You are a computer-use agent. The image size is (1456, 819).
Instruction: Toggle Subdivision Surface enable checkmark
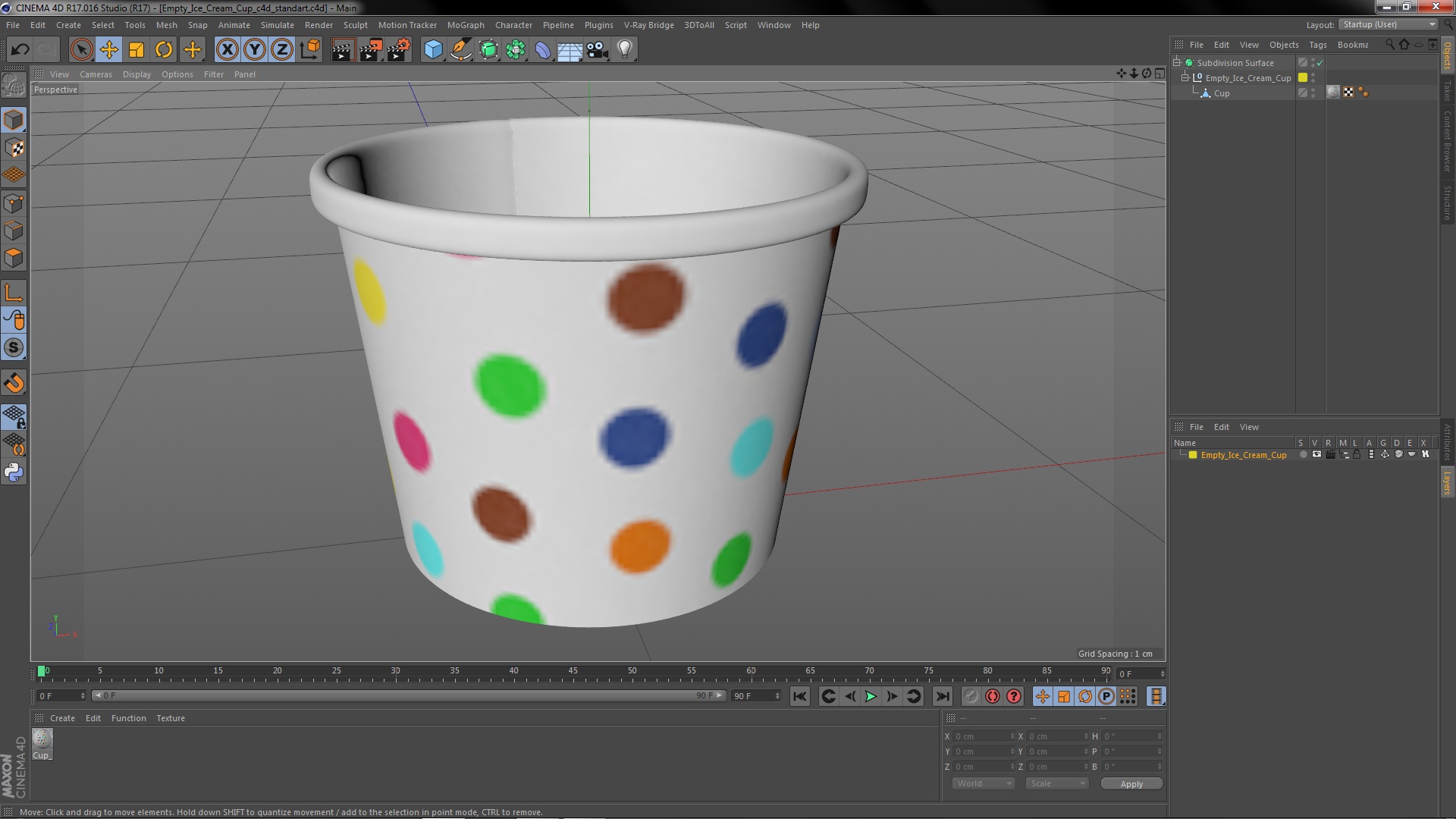coord(1319,63)
